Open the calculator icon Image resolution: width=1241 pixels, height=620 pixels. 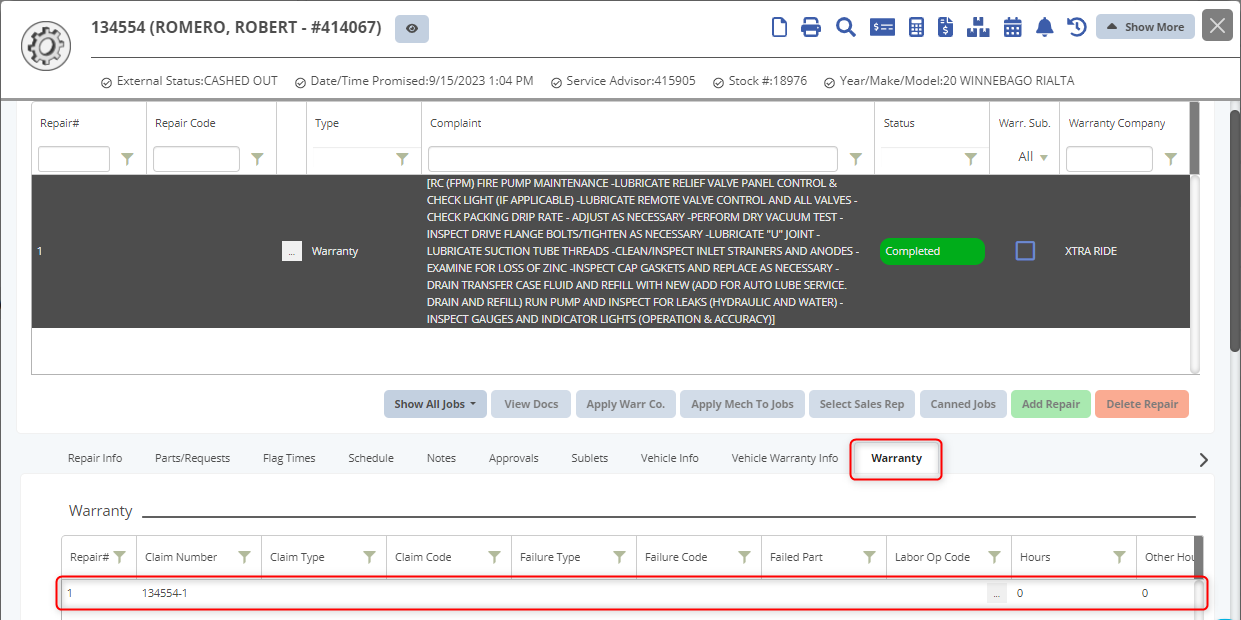tap(916, 27)
